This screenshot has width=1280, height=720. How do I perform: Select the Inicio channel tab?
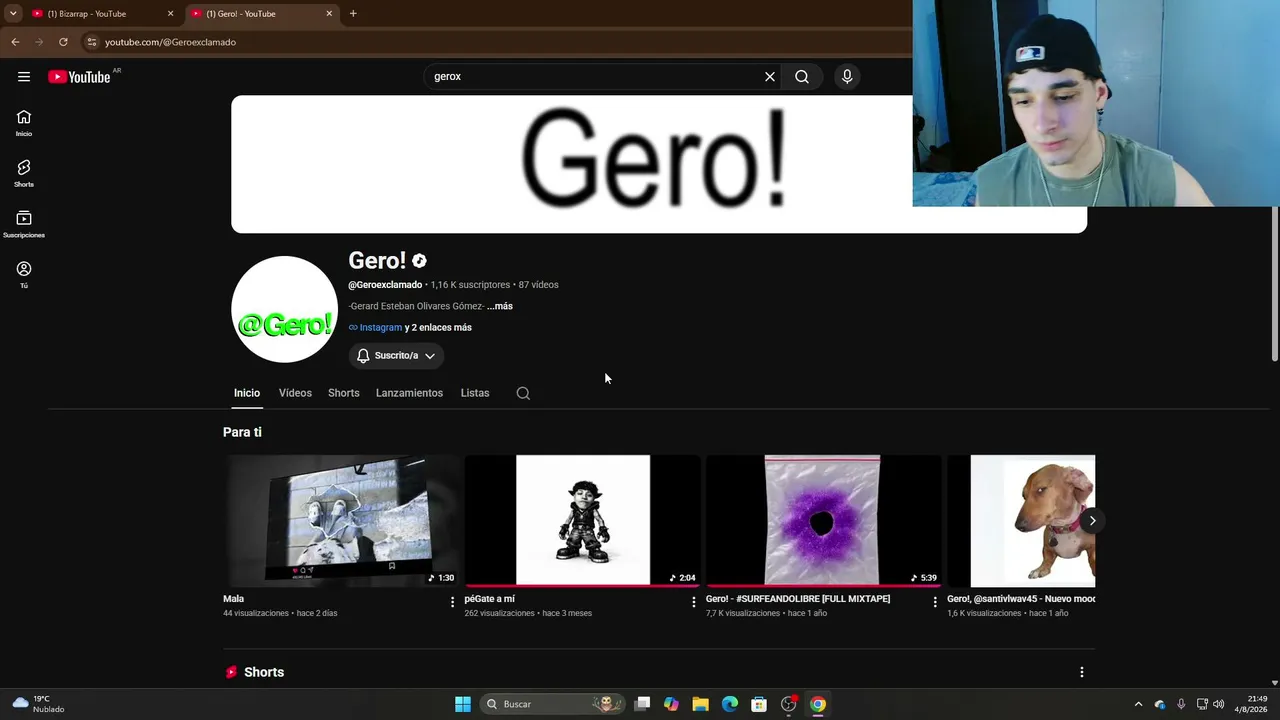[x=247, y=393]
